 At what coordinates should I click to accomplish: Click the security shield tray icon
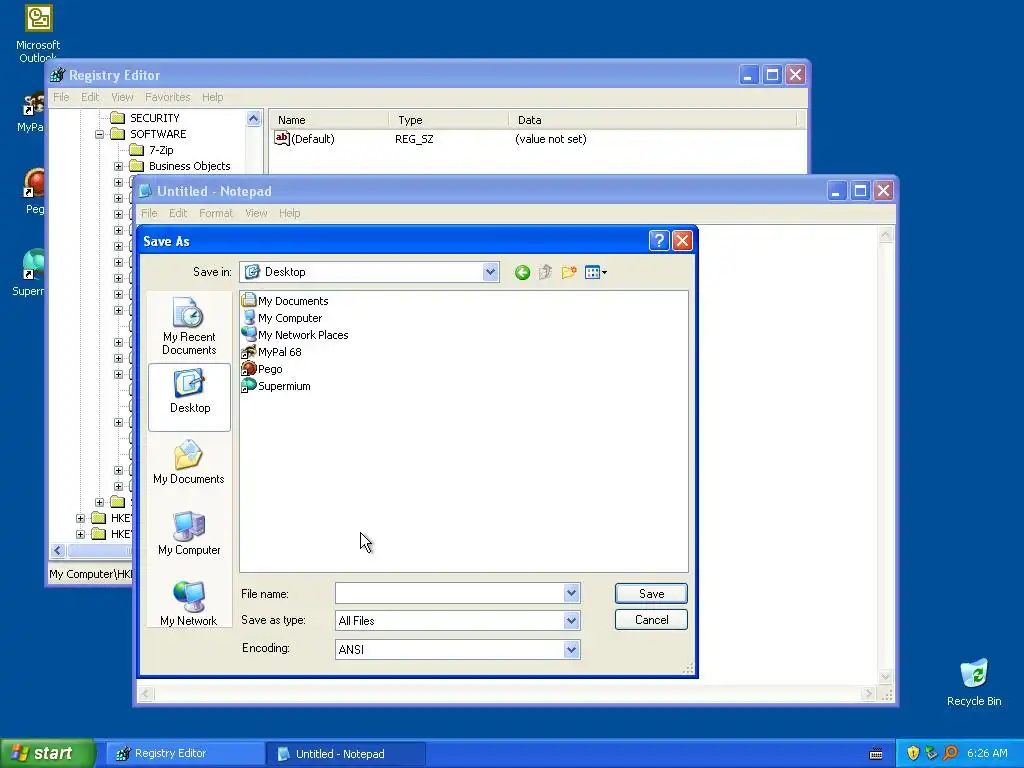(x=913, y=754)
